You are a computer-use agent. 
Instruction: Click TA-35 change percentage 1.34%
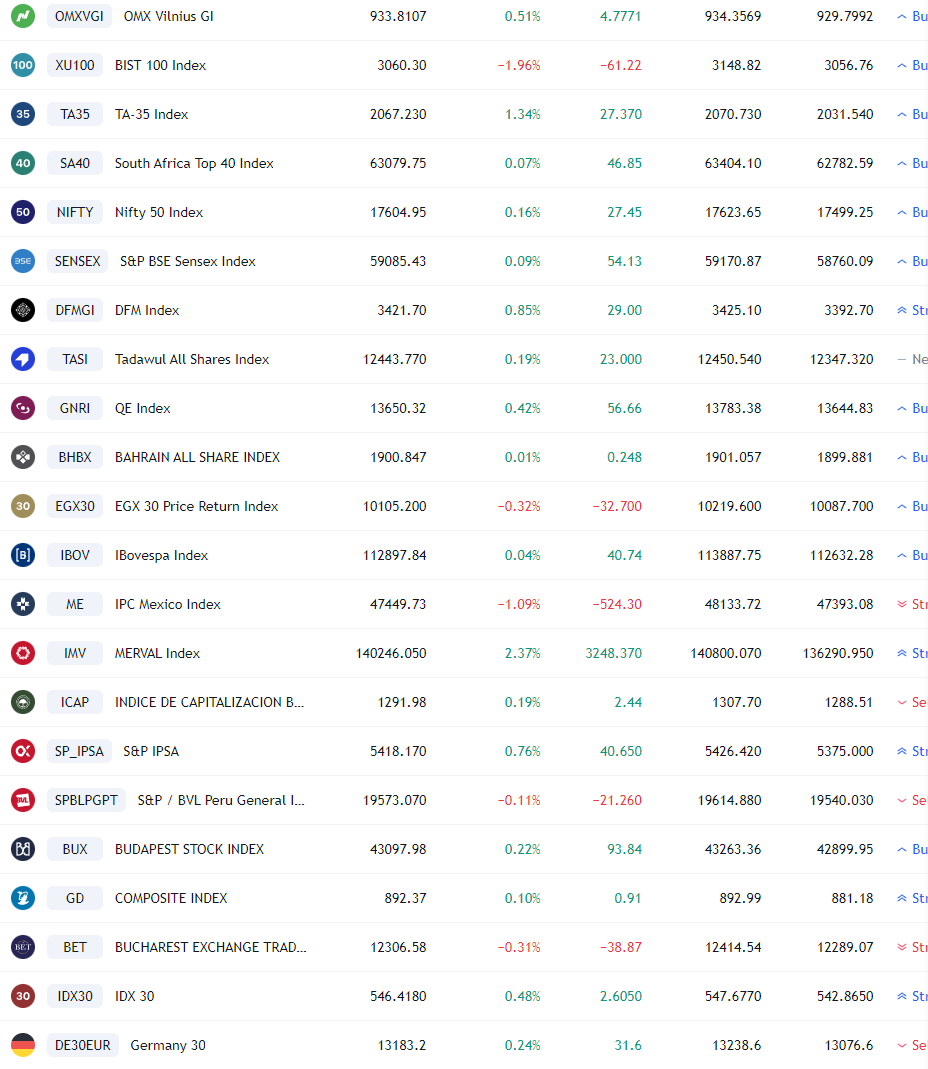pos(522,115)
